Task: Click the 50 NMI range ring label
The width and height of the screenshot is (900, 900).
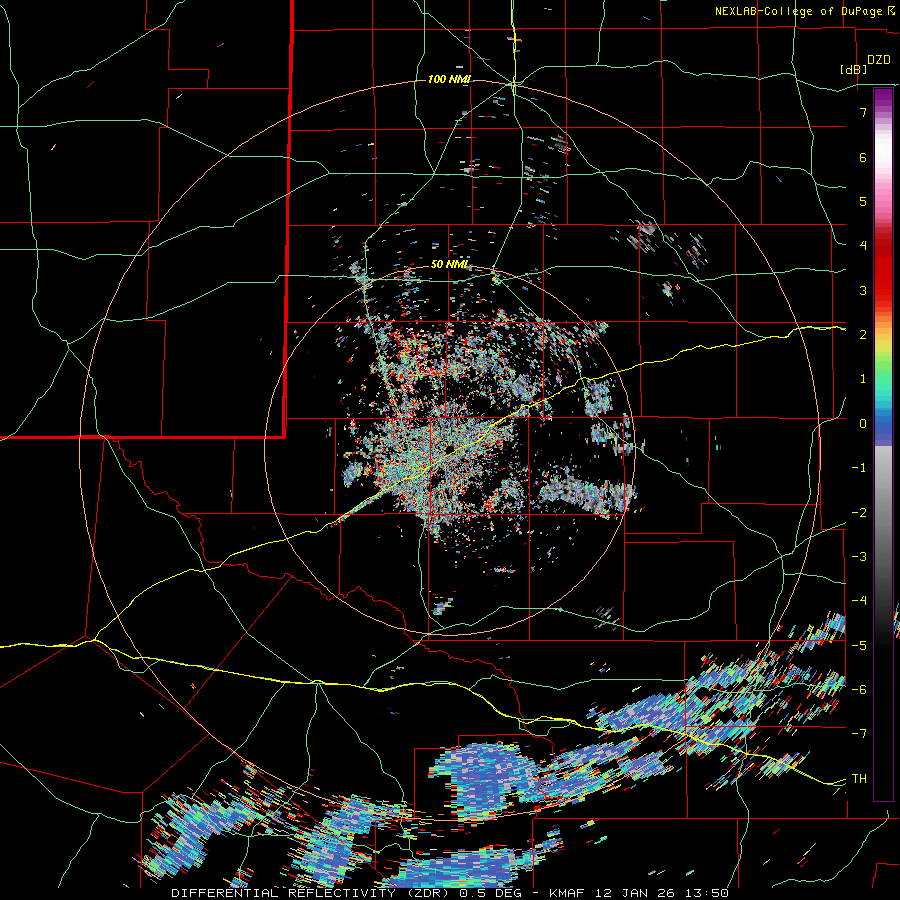Action: 449,265
